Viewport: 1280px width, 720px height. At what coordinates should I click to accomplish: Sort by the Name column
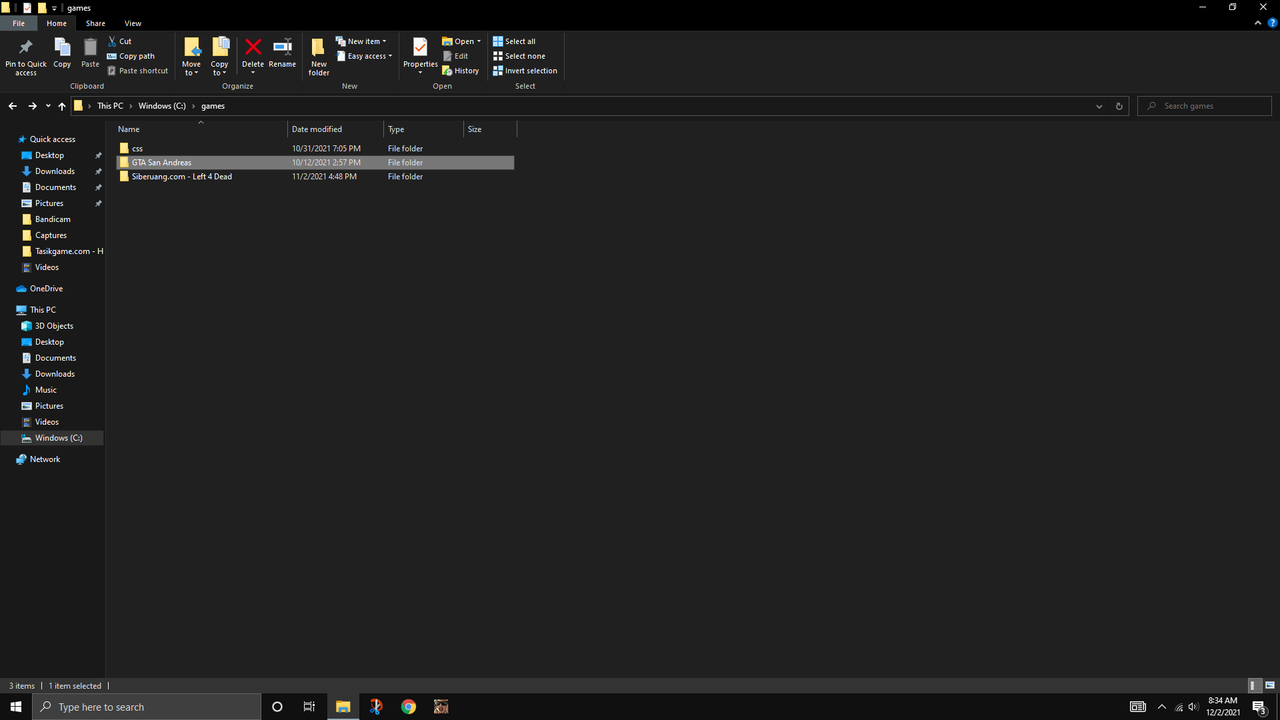tap(201, 129)
